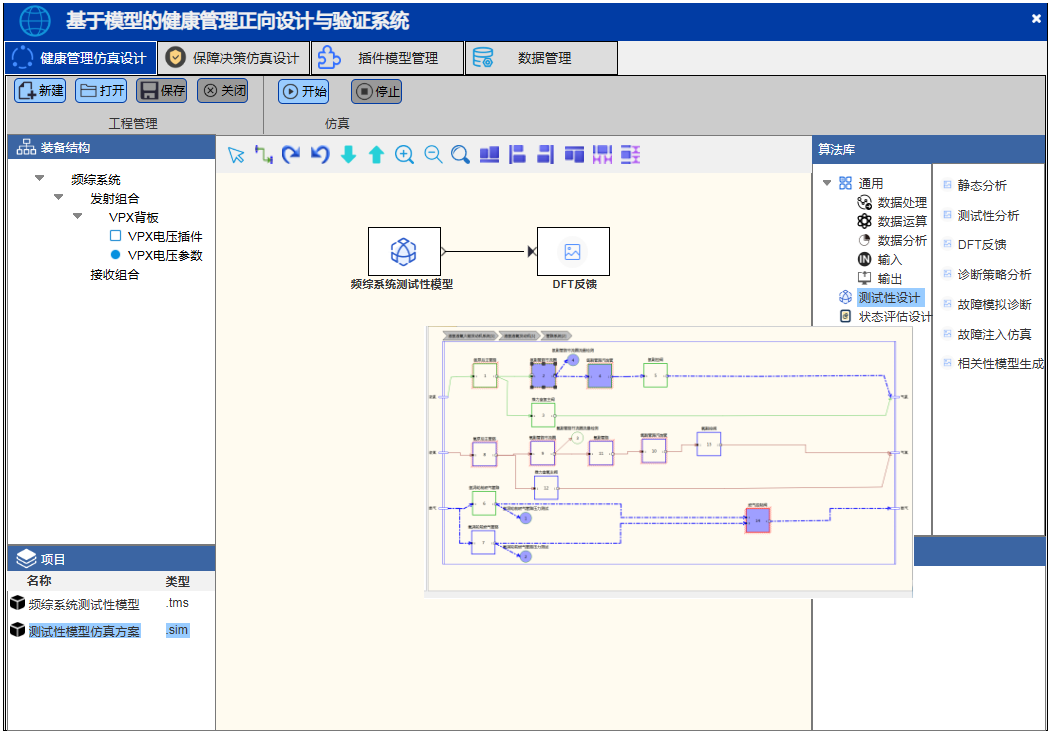Screen dimensions: 1052x734
Task: Select the pointer arrow tool
Action: (x=236, y=155)
